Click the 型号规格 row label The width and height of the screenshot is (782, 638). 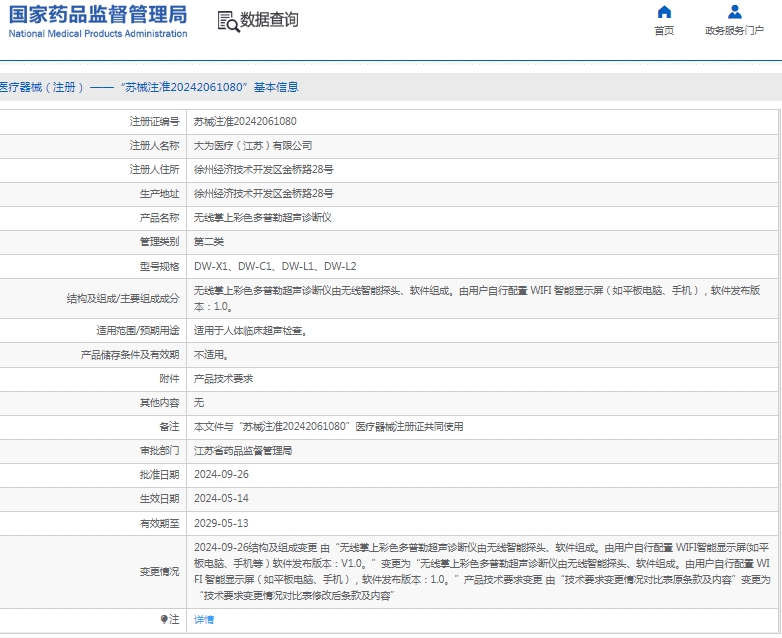tap(159, 266)
